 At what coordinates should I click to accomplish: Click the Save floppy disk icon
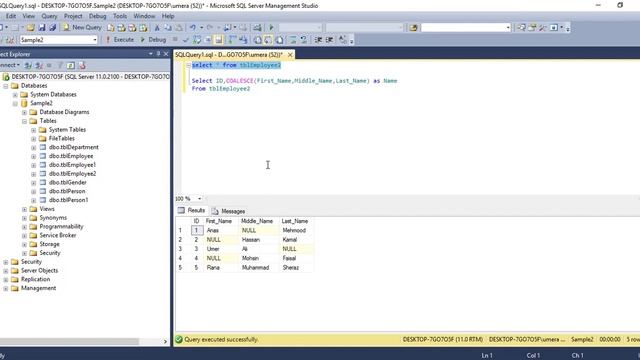[x=42, y=27]
